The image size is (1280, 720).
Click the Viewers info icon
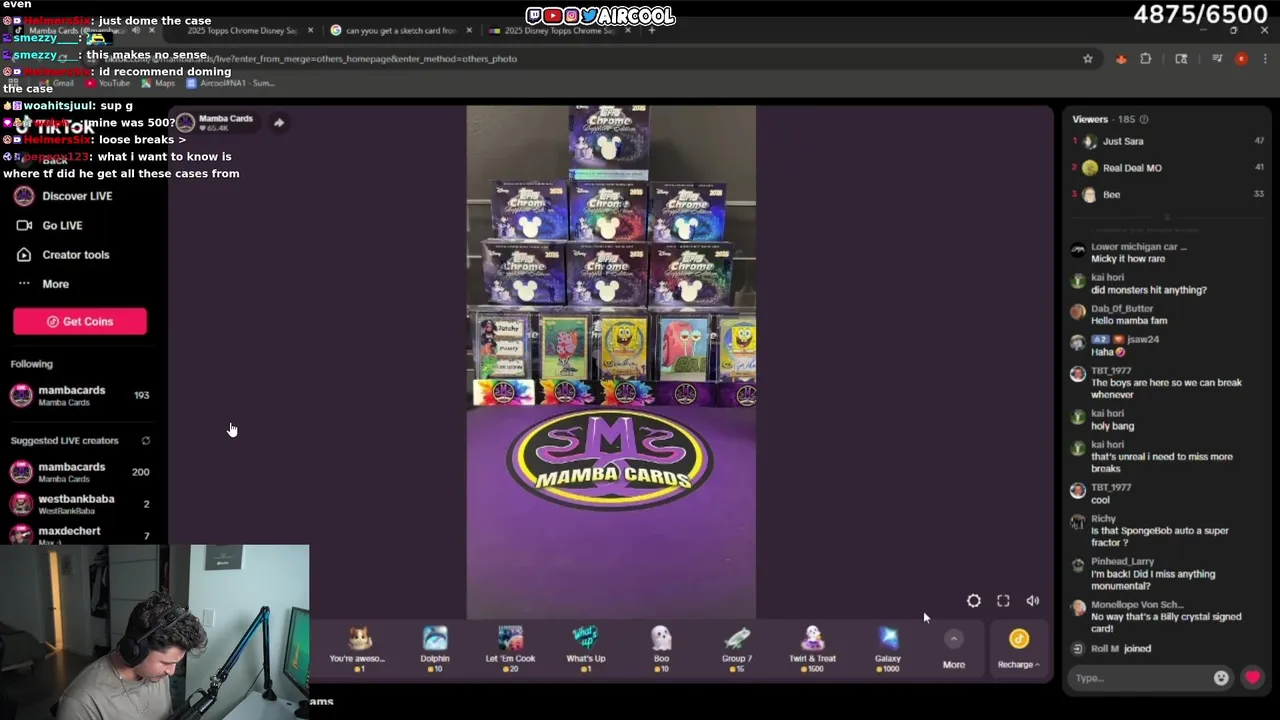pos(1144,119)
